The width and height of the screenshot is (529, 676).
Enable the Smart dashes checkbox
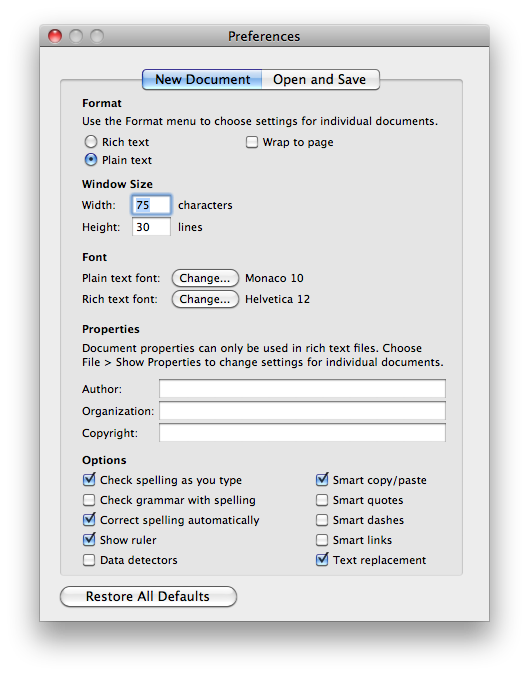tap(322, 520)
